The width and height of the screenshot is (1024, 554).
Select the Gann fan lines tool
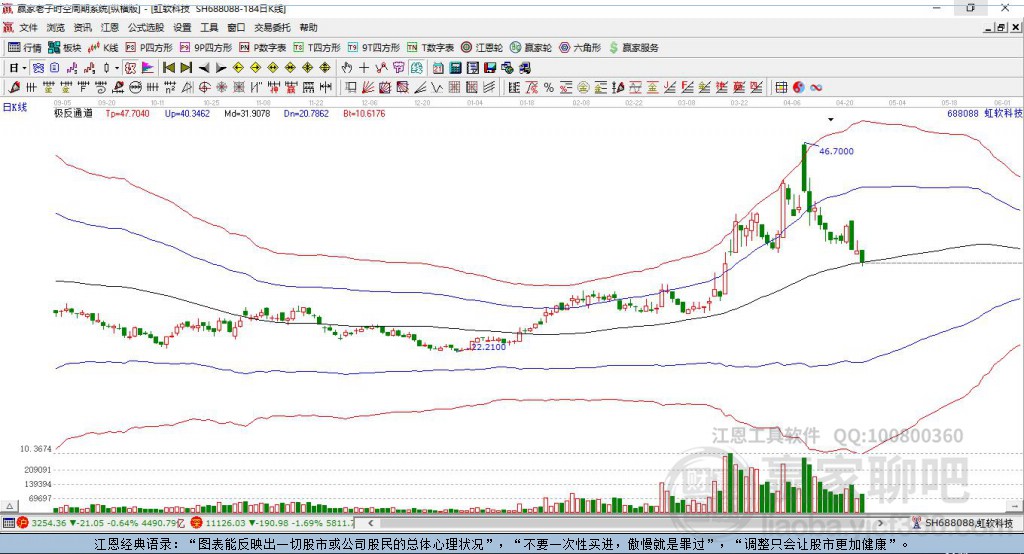coord(368,88)
